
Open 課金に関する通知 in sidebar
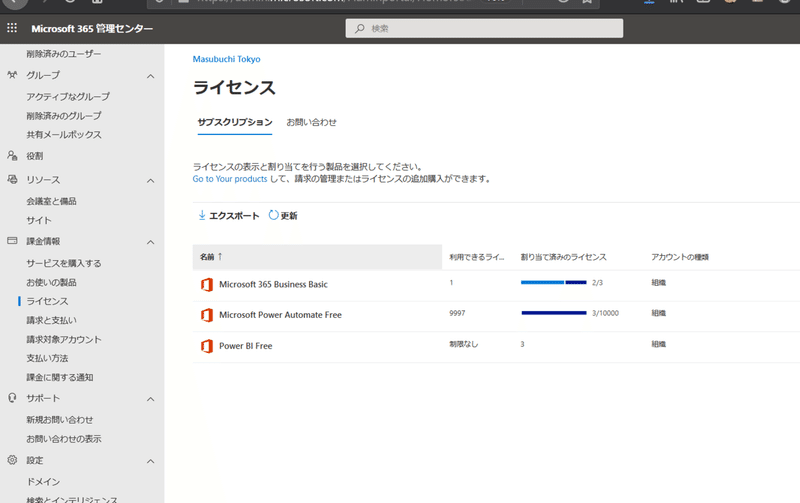coord(60,378)
